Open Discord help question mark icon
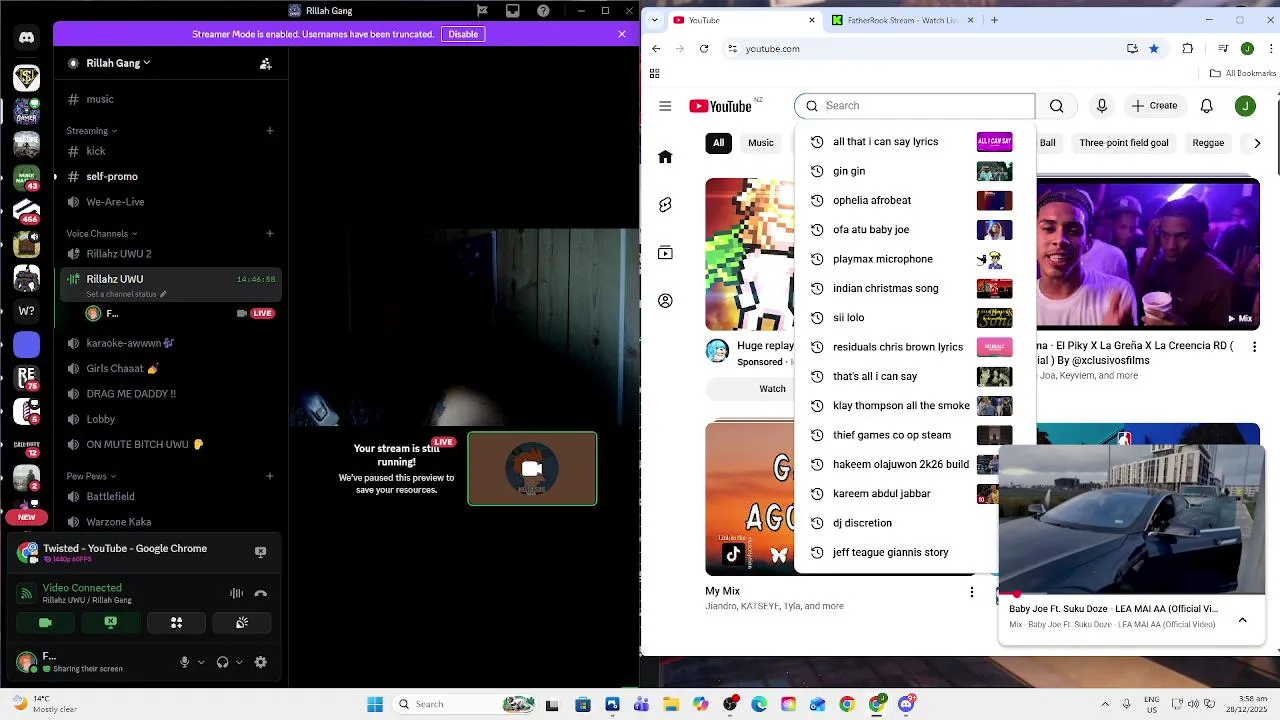The width and height of the screenshot is (1280, 720). coord(543,11)
